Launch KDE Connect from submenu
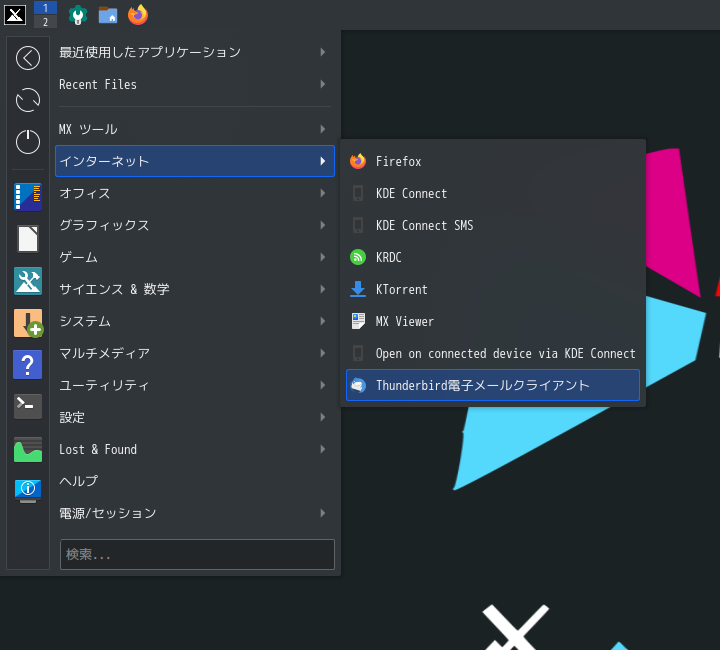720x650 pixels. click(493, 193)
